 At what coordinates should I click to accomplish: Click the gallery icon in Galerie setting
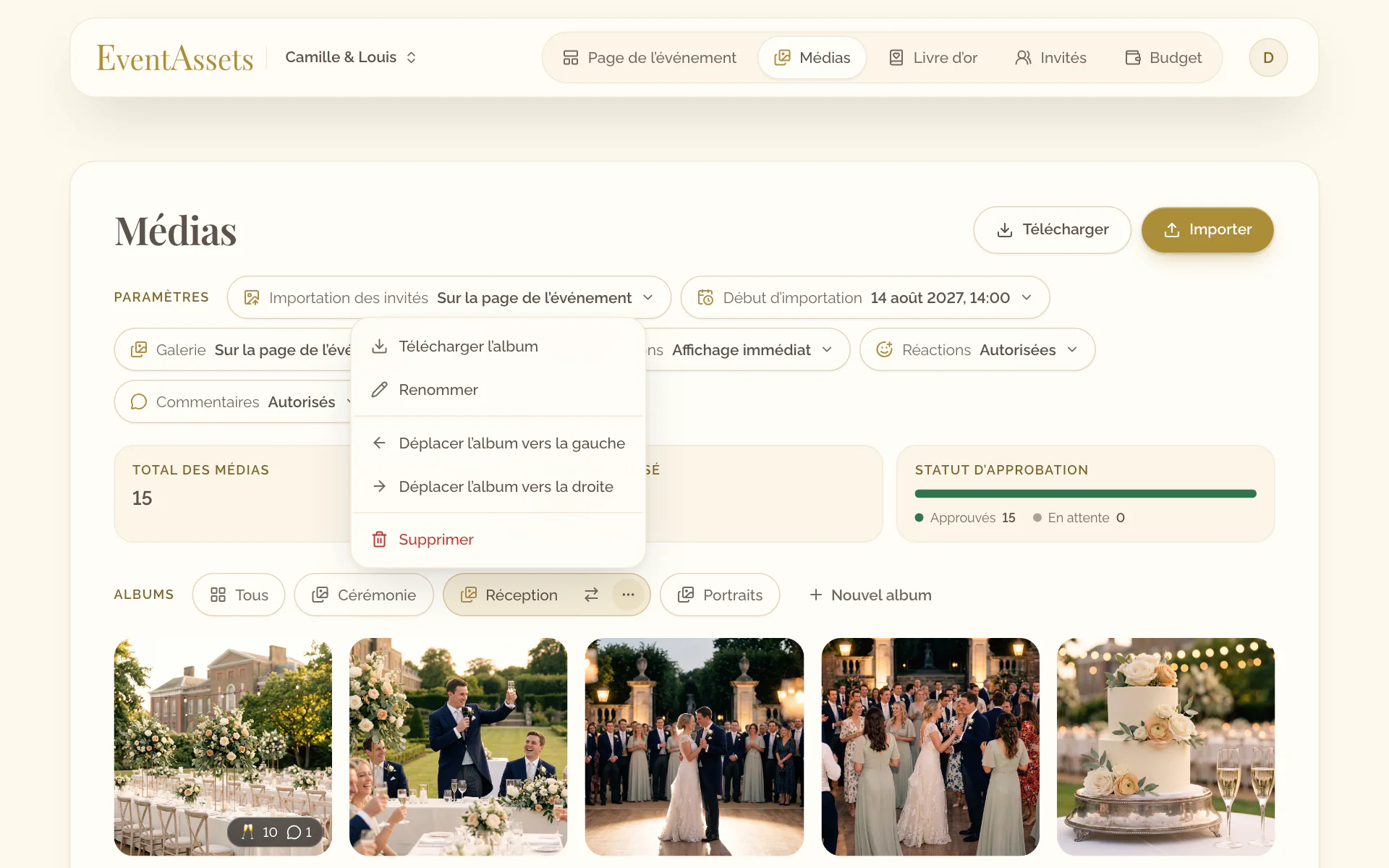tap(139, 349)
